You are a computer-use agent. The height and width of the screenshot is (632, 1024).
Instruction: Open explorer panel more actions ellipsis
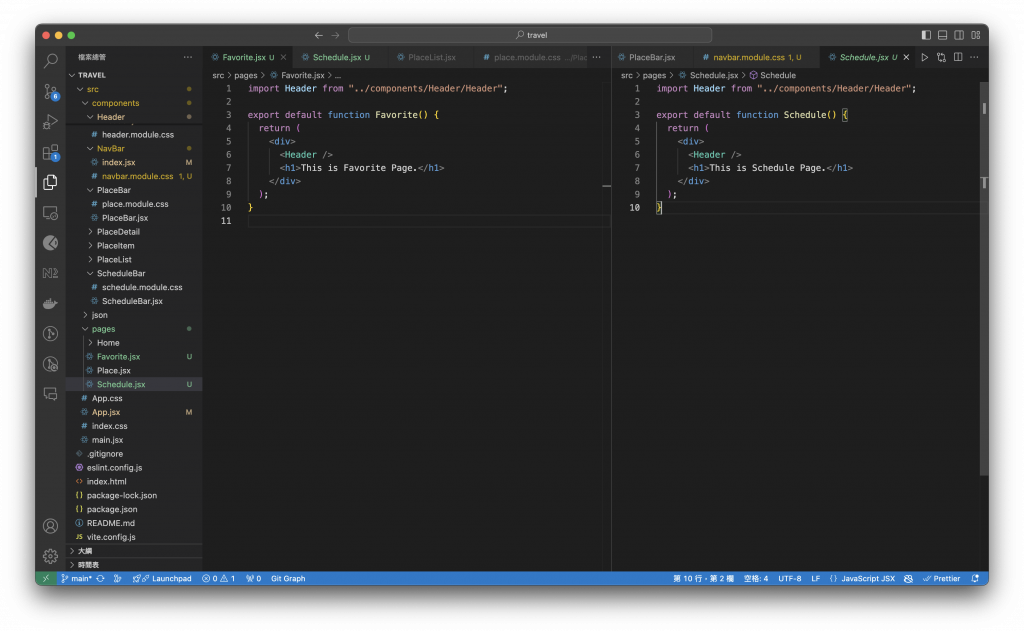point(188,57)
